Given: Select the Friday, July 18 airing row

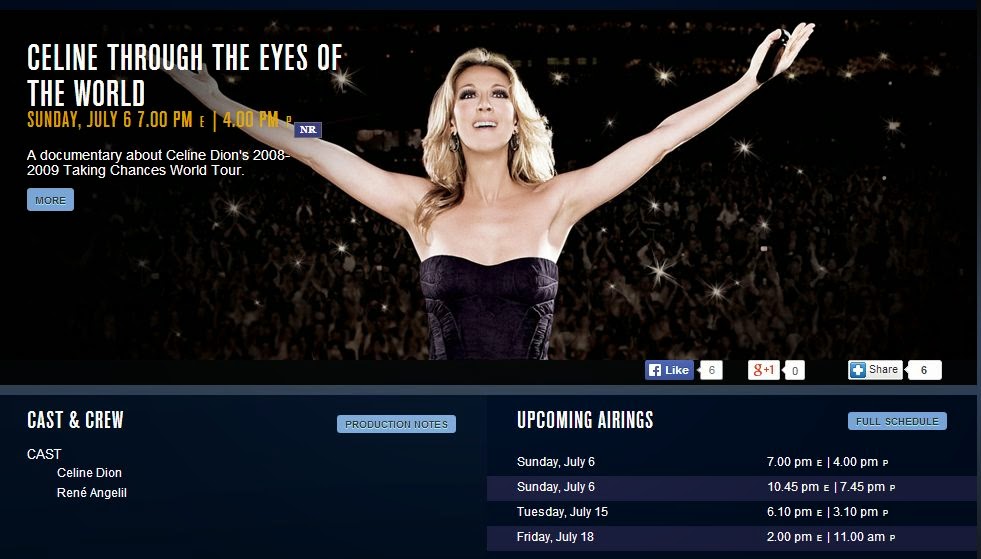Looking at the screenshot, I should click(x=731, y=537).
